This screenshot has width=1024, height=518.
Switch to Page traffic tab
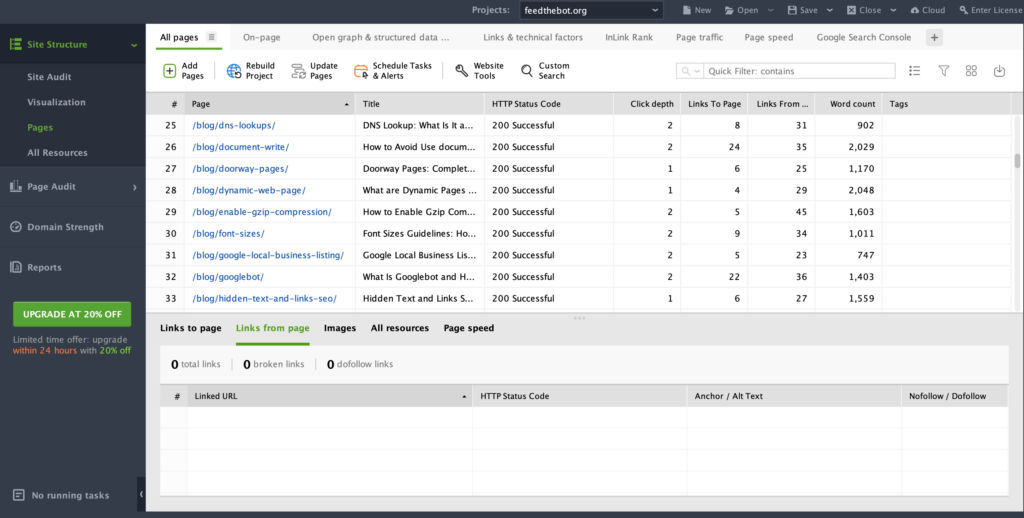[x=699, y=37]
